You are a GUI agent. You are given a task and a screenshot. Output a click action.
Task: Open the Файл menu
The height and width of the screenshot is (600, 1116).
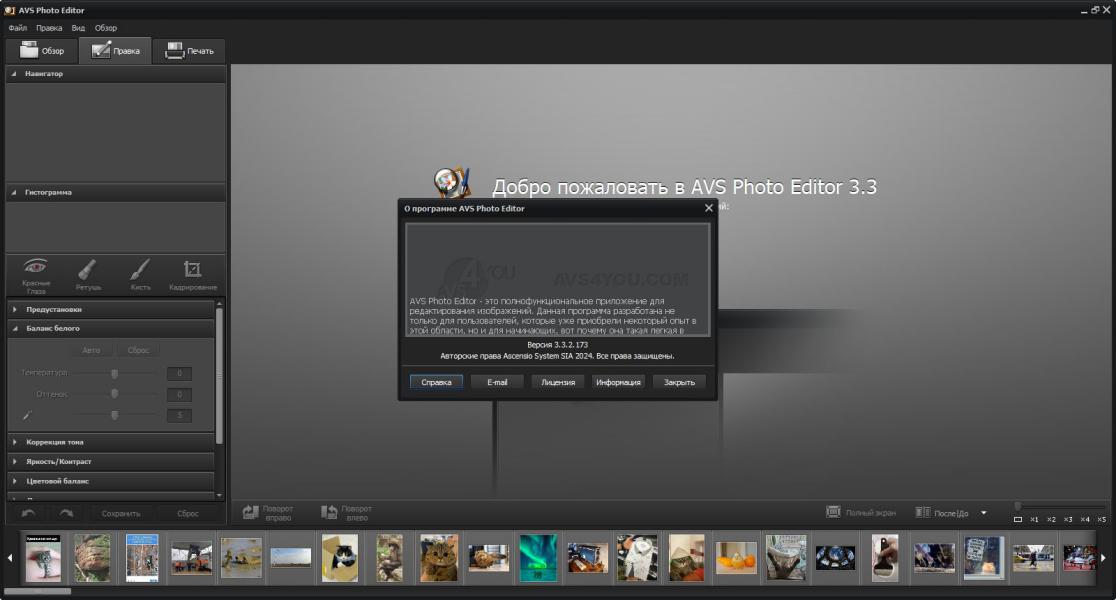[18, 28]
